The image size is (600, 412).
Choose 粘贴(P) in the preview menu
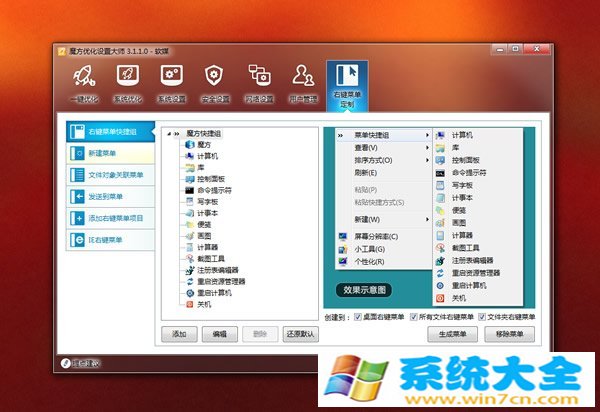366,190
